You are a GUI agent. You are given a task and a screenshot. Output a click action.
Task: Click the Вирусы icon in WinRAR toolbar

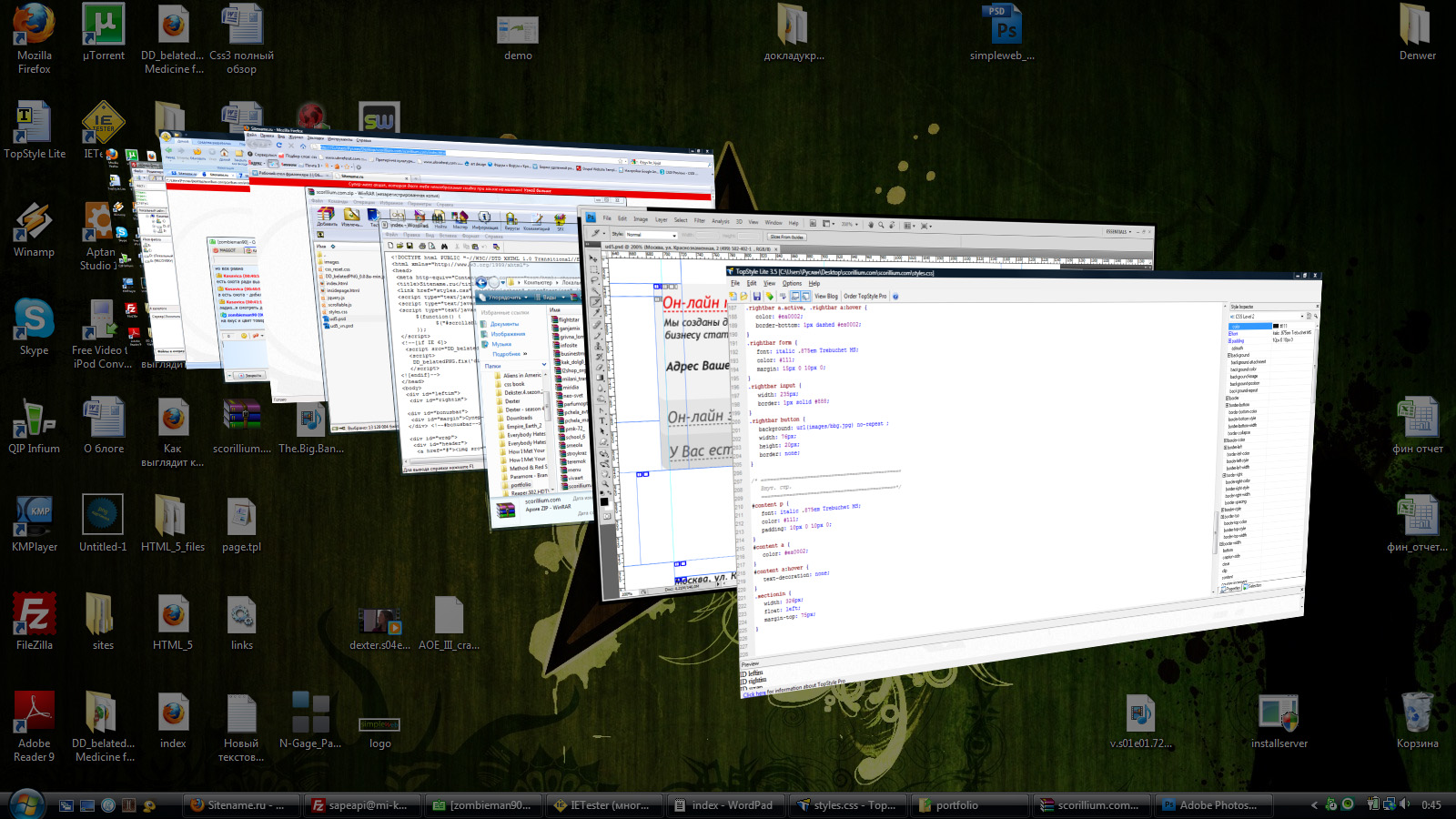point(511,221)
